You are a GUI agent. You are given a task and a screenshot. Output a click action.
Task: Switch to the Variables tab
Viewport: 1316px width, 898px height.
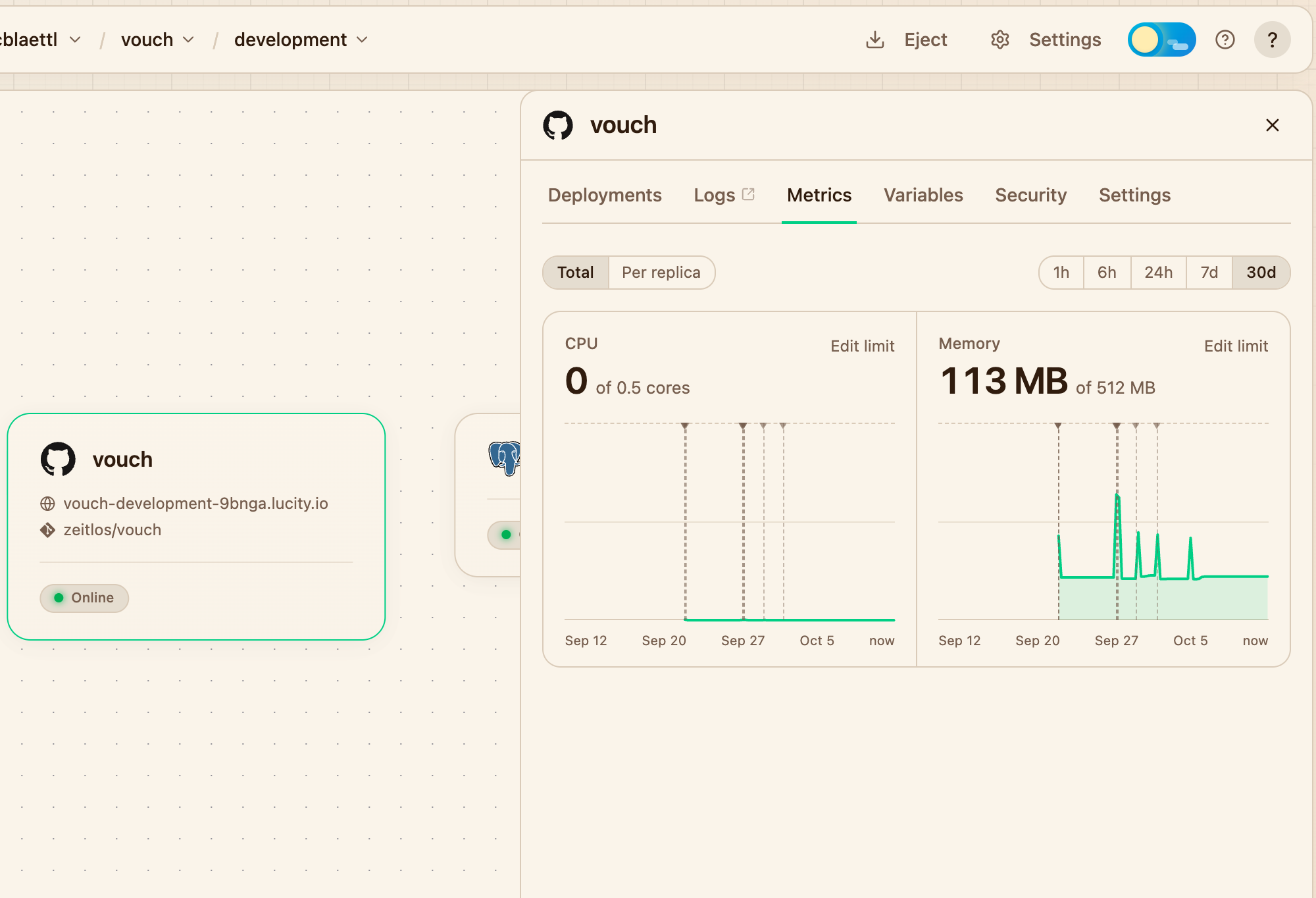click(x=923, y=195)
